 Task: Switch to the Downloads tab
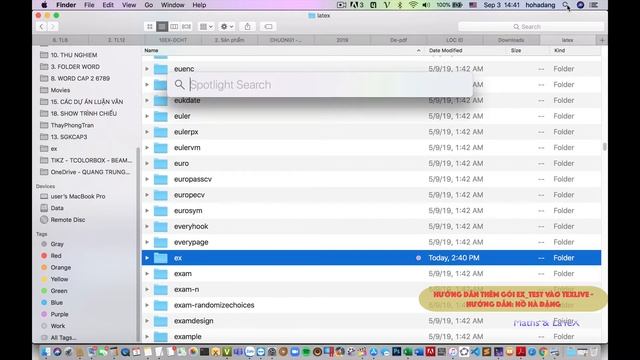[511, 40]
